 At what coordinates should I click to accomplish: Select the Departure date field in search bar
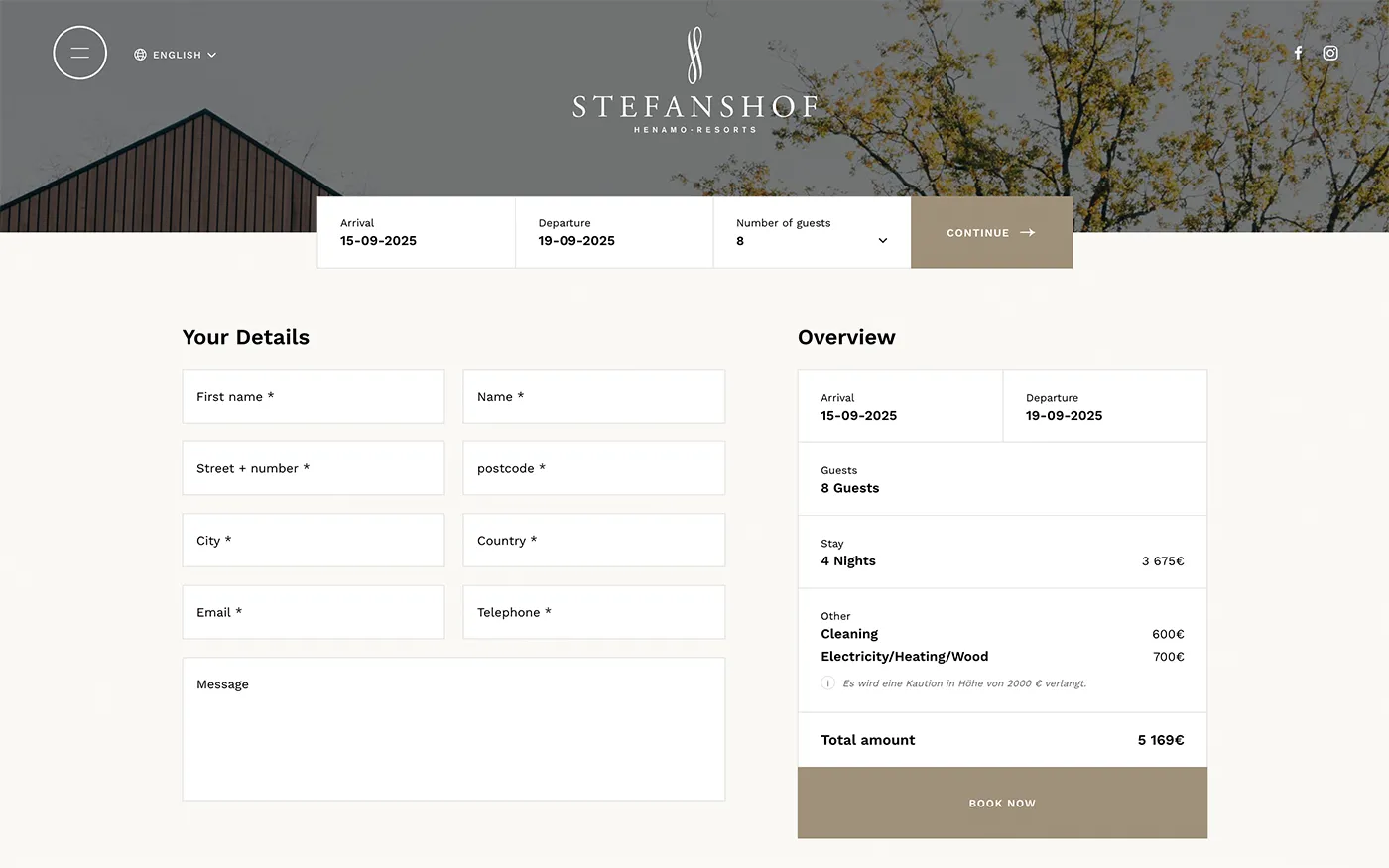613,233
